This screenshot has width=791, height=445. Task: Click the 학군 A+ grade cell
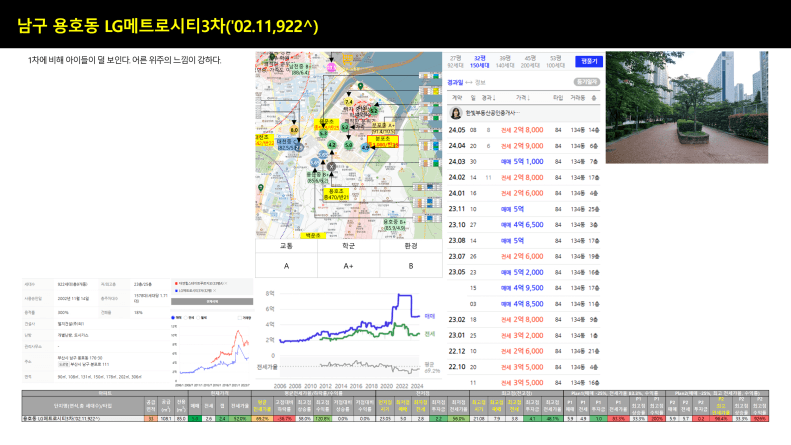pyautogui.click(x=349, y=265)
